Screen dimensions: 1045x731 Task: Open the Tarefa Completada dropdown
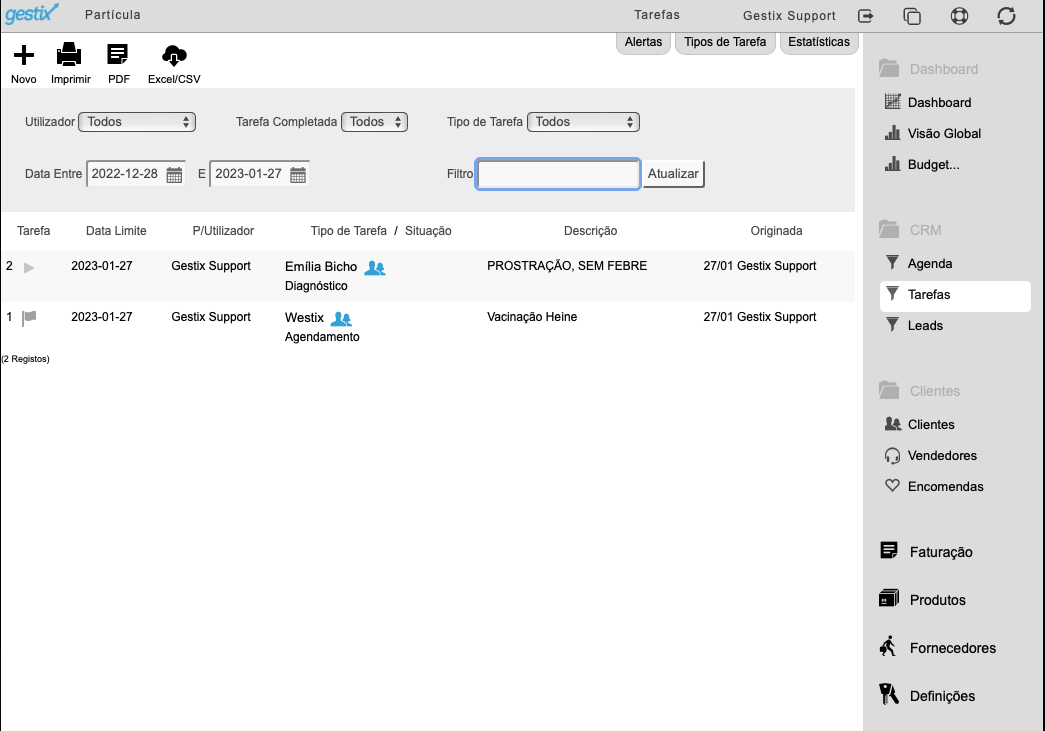point(374,122)
